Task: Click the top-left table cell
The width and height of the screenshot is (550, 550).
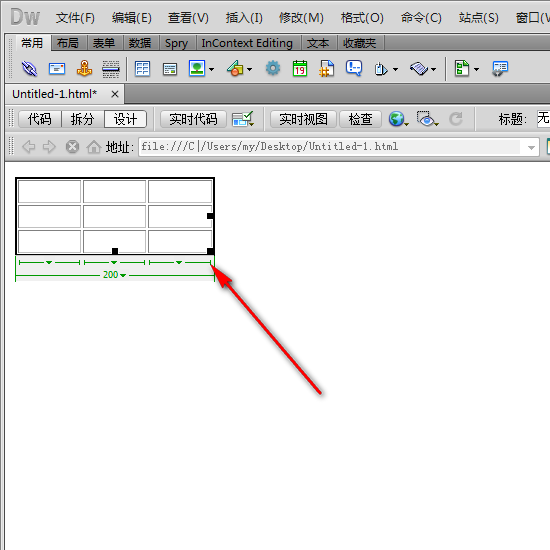Action: pyautogui.click(x=49, y=191)
